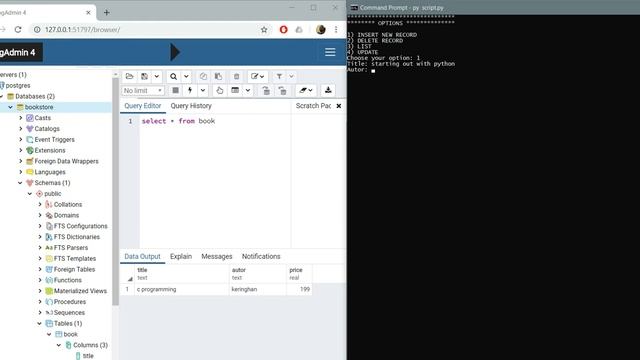The height and width of the screenshot is (360, 640).
Task: Expand the Casts tree node
Action: [21, 118]
